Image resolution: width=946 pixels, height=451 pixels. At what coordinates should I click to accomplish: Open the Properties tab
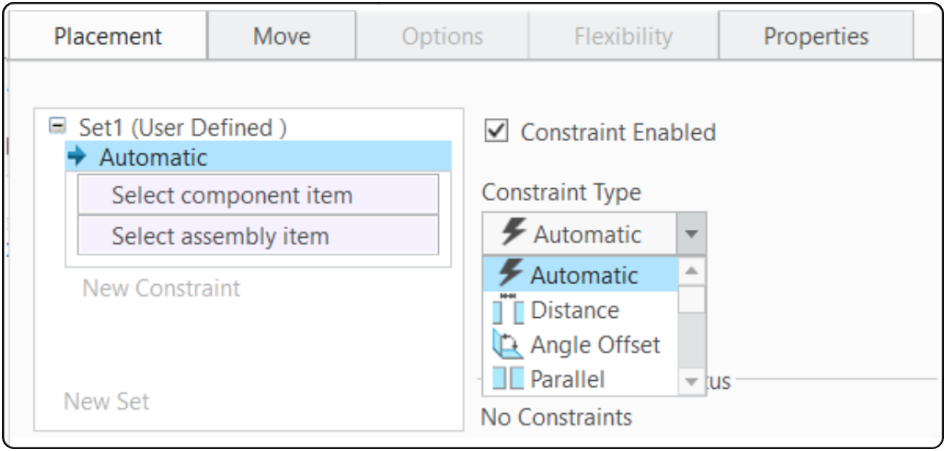(x=815, y=37)
